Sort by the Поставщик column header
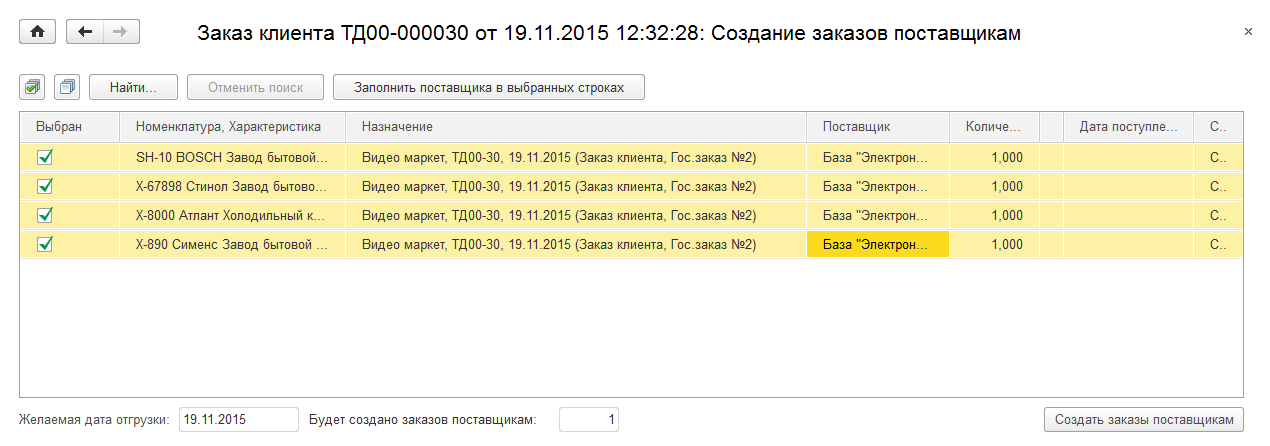1270x446 pixels. (856, 127)
